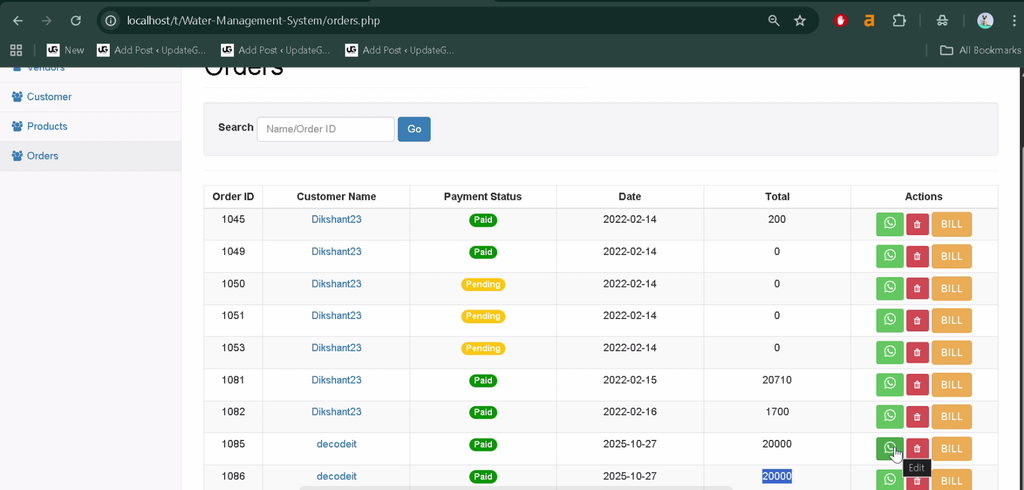
Task: View site information icon in address bar
Action: tap(111, 21)
